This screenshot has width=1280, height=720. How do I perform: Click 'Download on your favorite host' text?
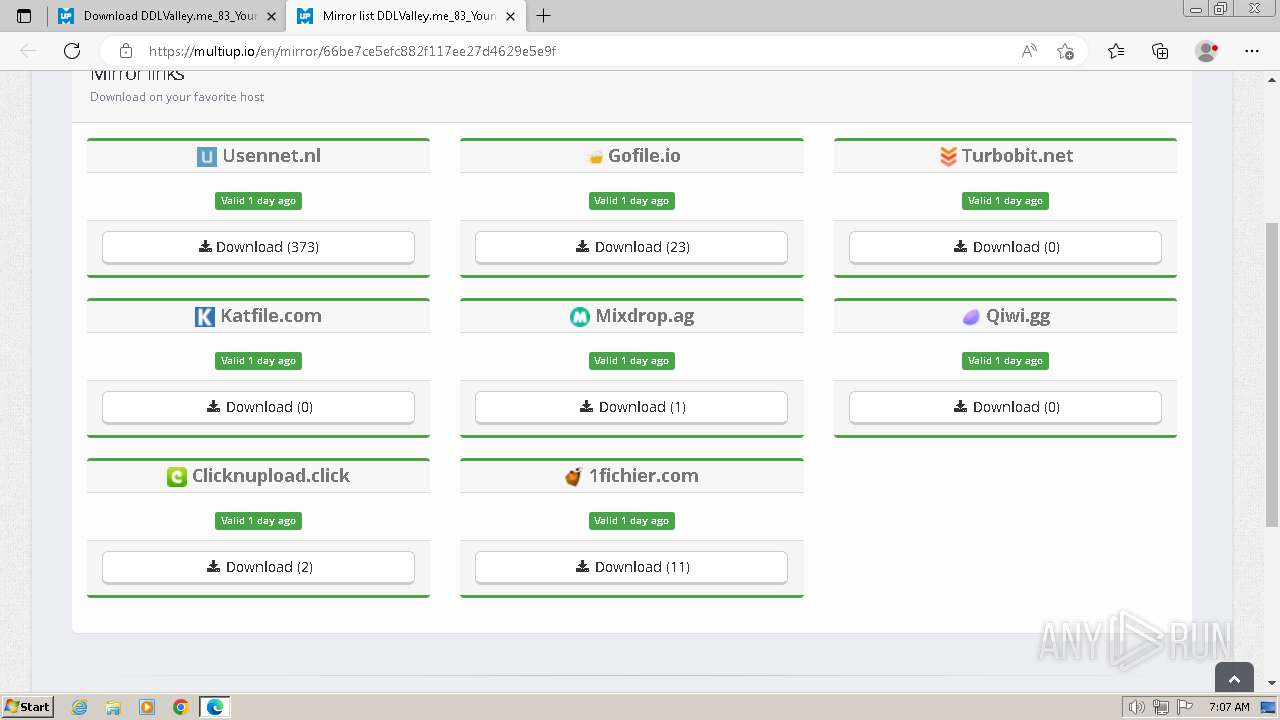pyautogui.click(x=177, y=97)
